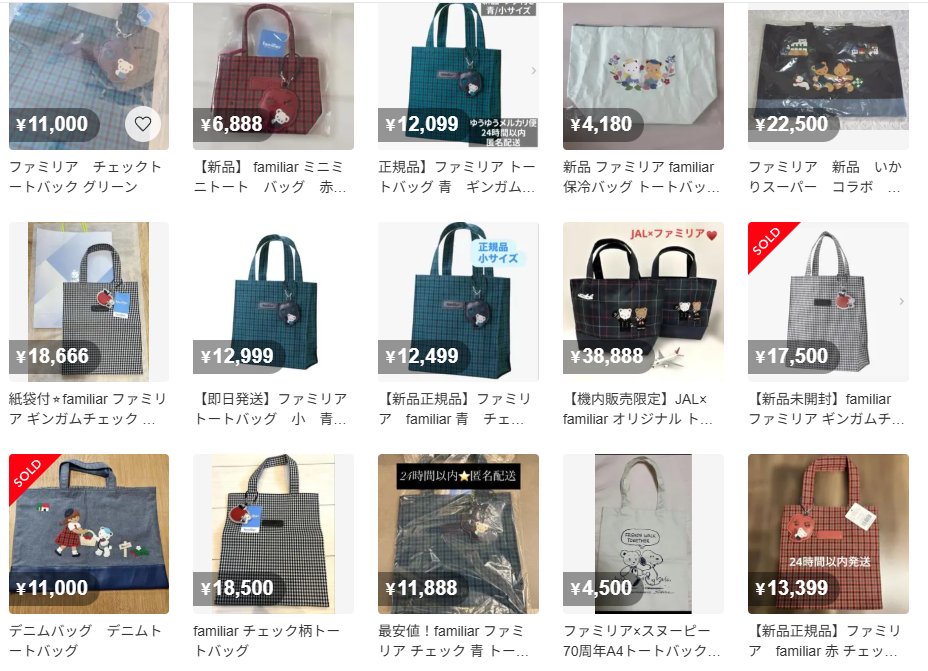Open the JAL×ファミリア ¥38,888 bag thumbnail
The image size is (928, 671).
643,302
